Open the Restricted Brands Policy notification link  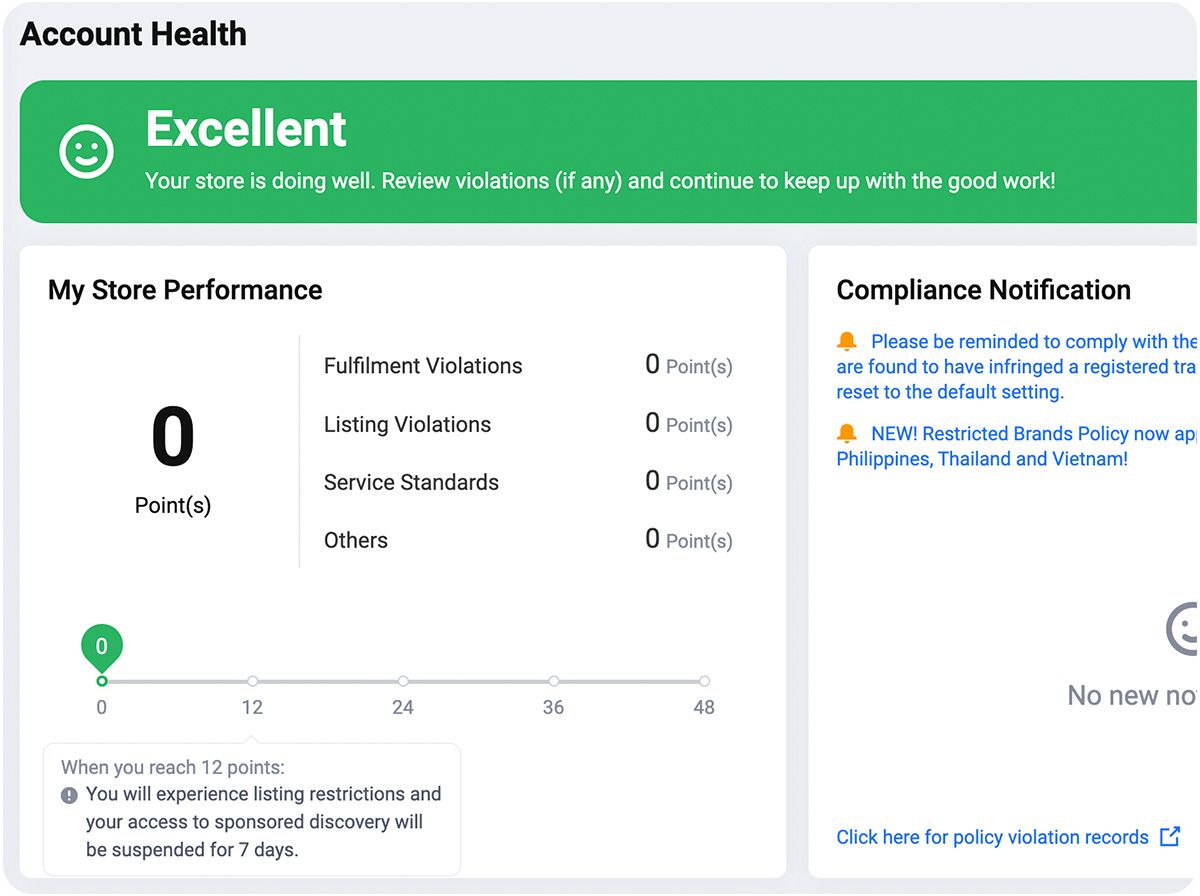1017,446
